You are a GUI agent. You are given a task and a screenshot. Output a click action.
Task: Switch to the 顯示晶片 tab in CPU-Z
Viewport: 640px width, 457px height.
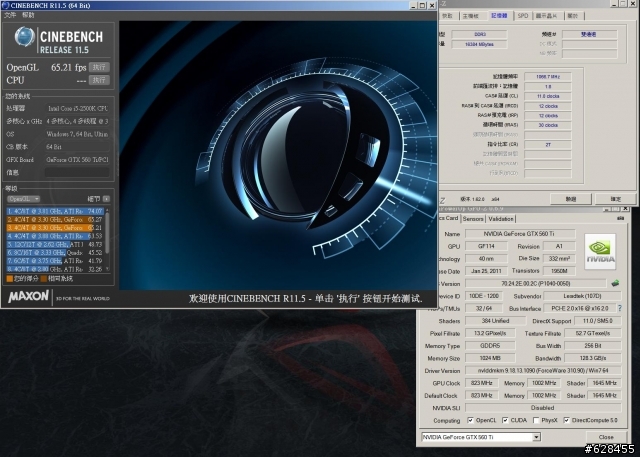pyautogui.click(x=547, y=16)
